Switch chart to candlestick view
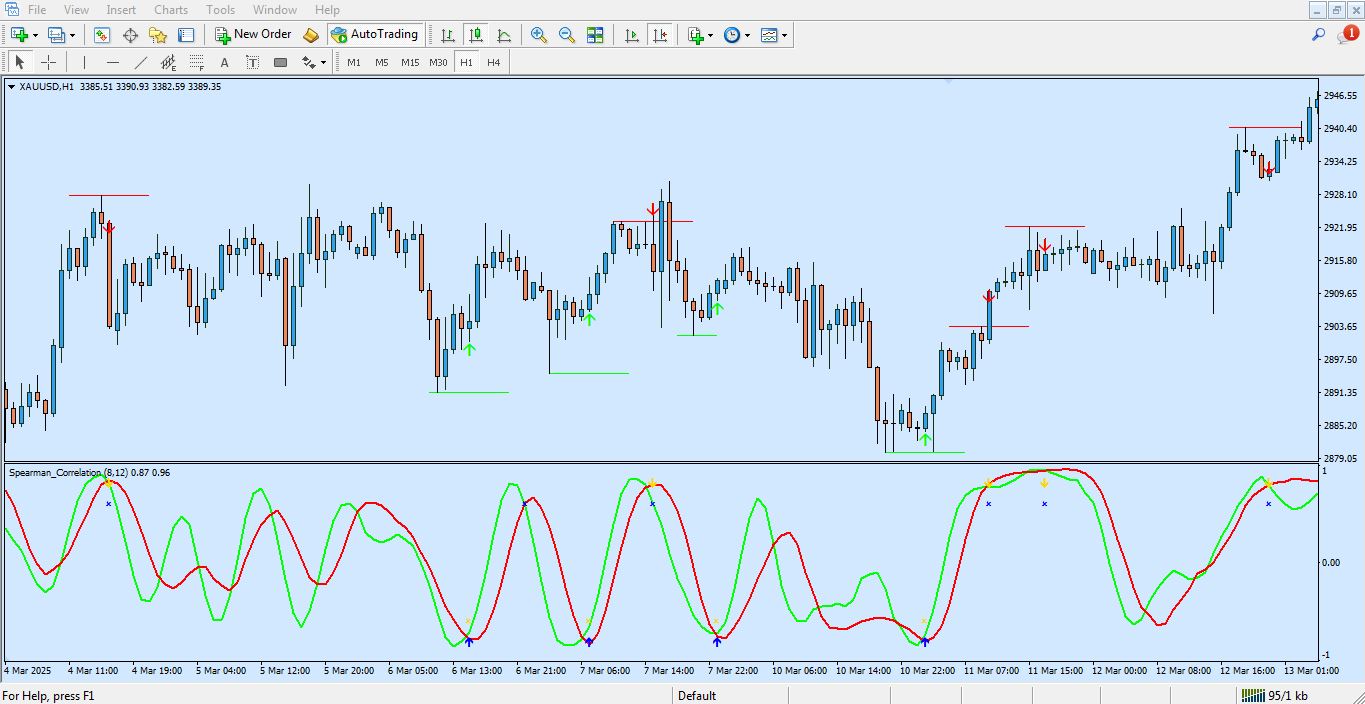 [x=476, y=35]
